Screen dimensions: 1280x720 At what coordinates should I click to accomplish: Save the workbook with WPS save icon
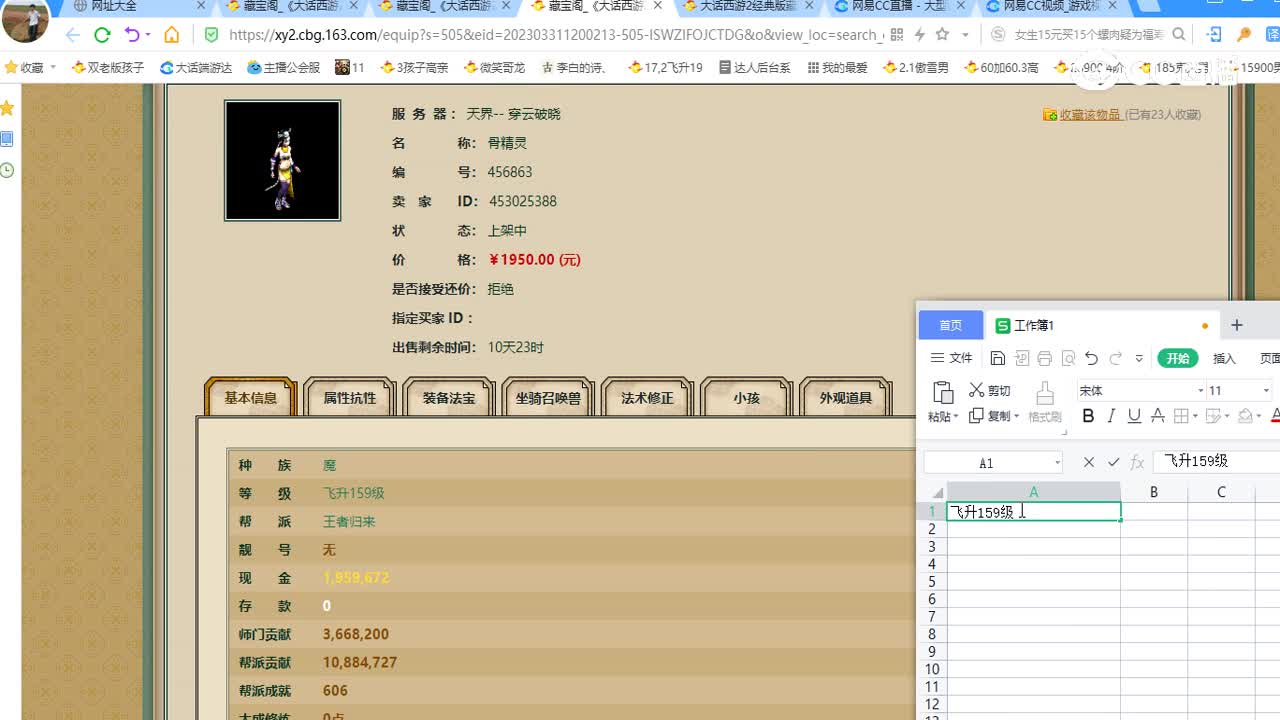[x=998, y=358]
